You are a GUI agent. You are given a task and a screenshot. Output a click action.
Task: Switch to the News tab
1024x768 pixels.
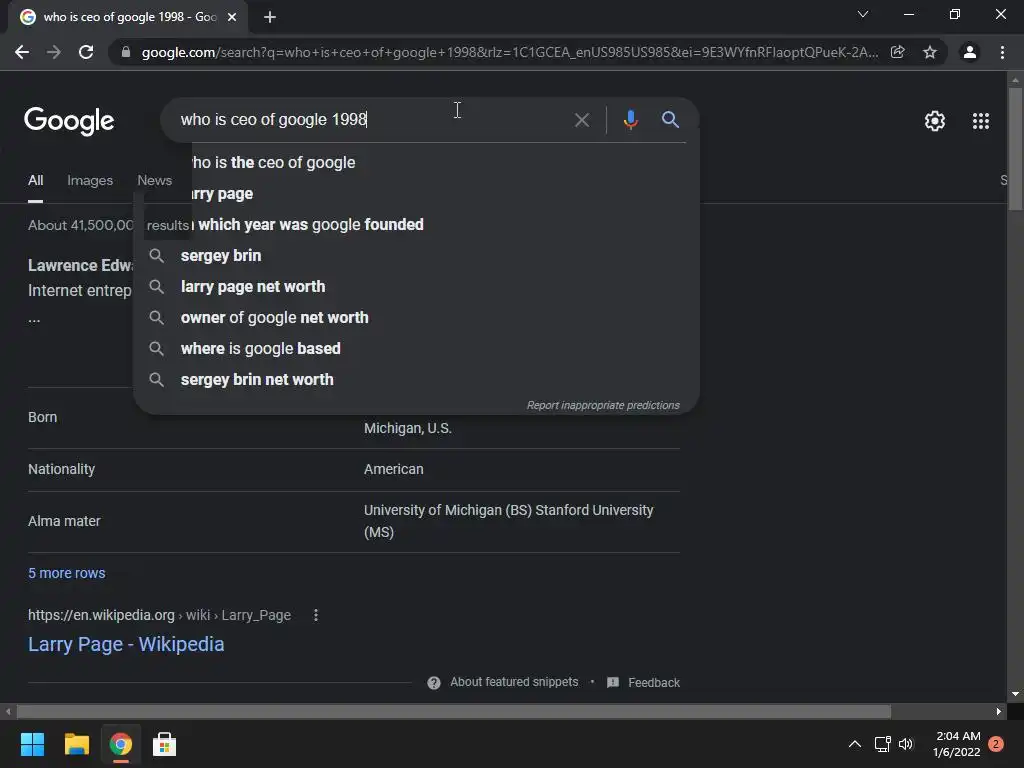tap(155, 180)
